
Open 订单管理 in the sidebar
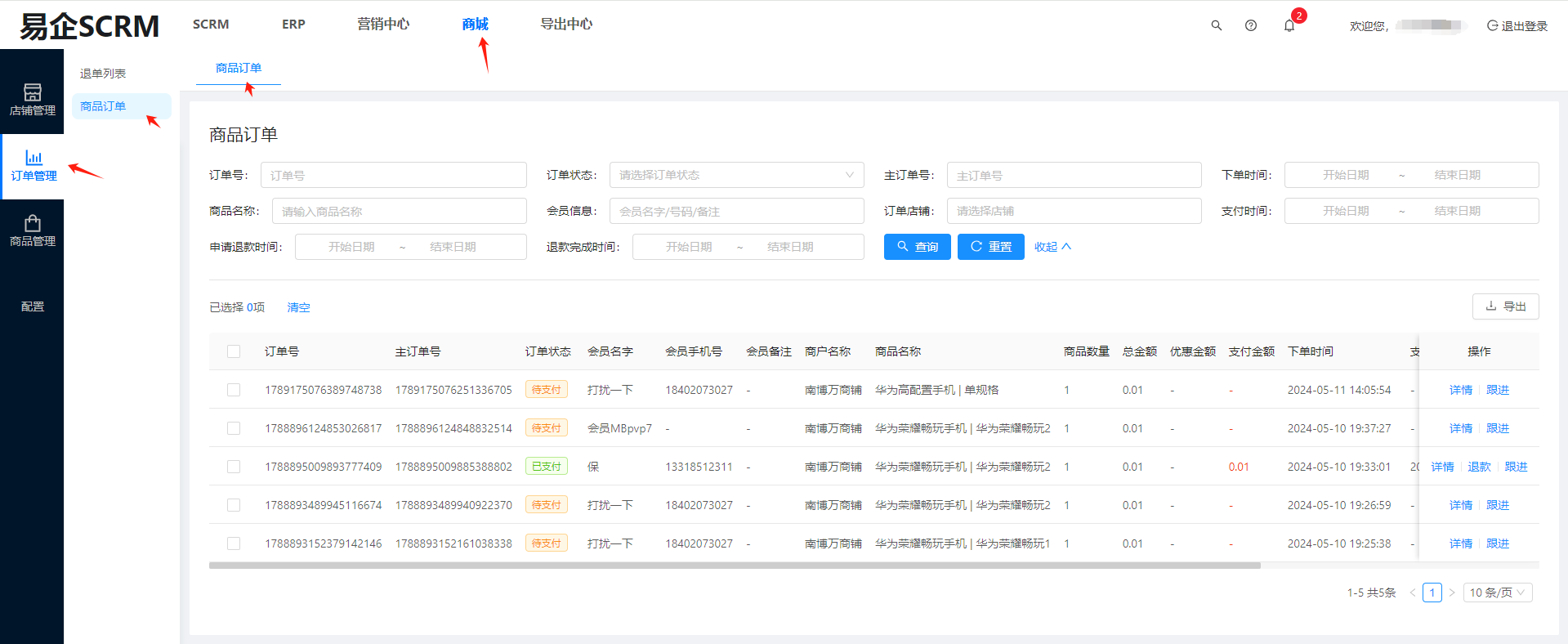[34, 166]
